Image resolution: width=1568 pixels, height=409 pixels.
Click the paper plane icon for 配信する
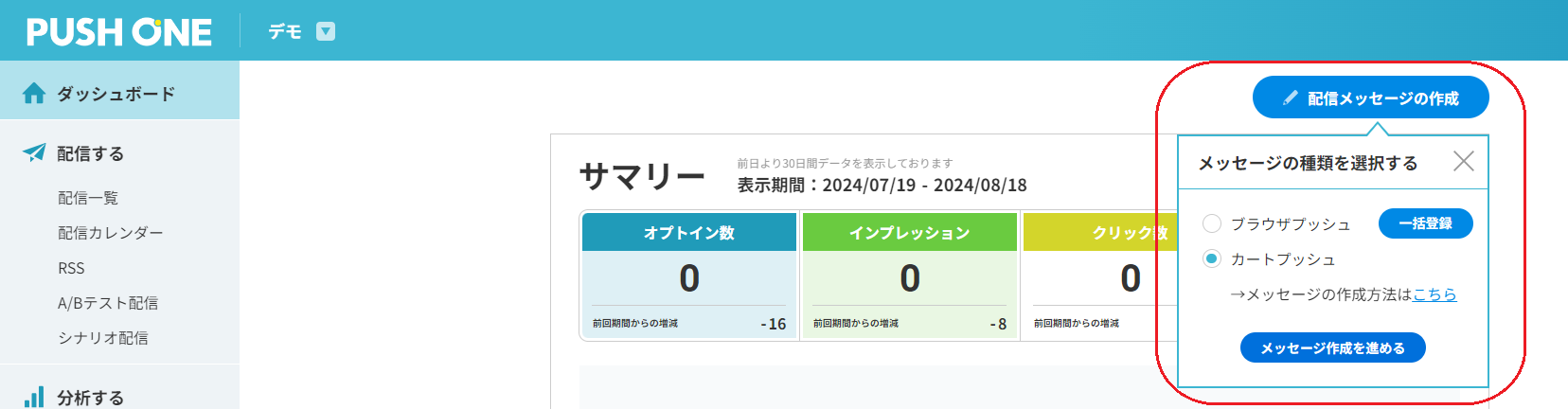(34, 152)
